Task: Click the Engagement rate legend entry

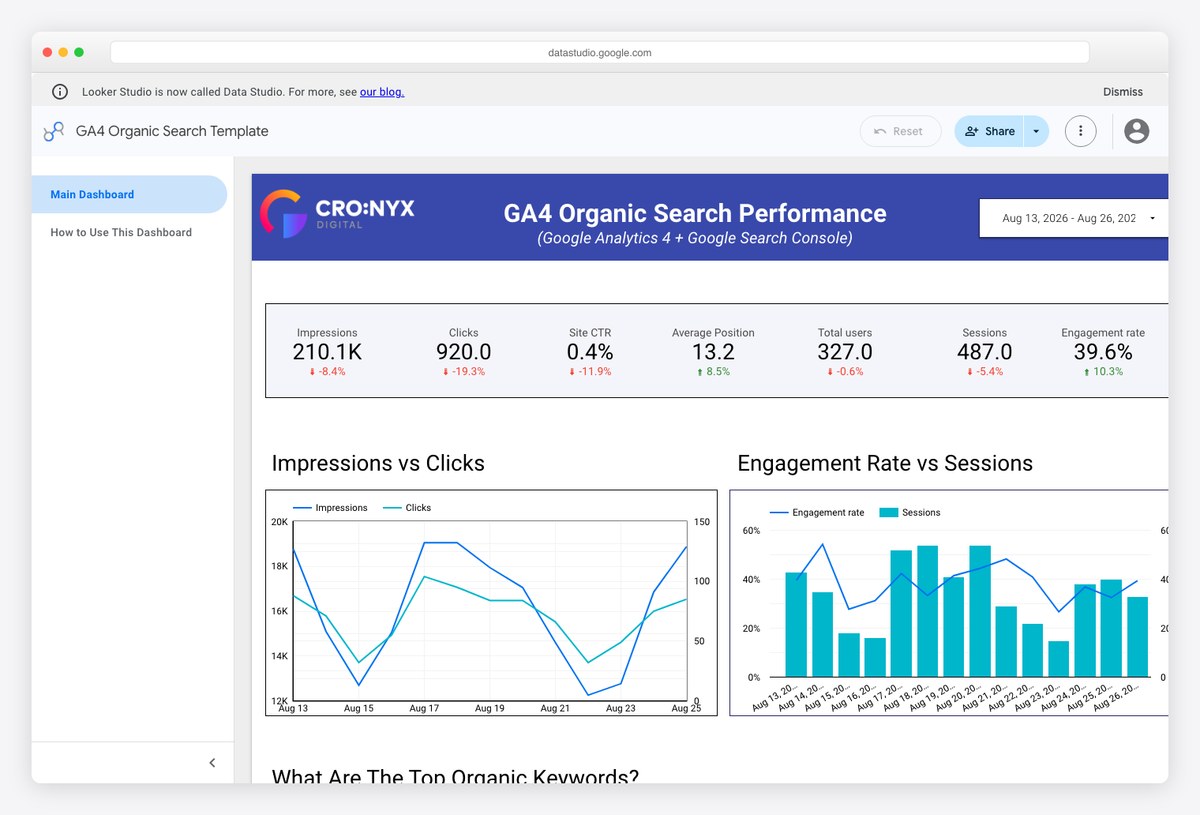Action: (x=816, y=513)
